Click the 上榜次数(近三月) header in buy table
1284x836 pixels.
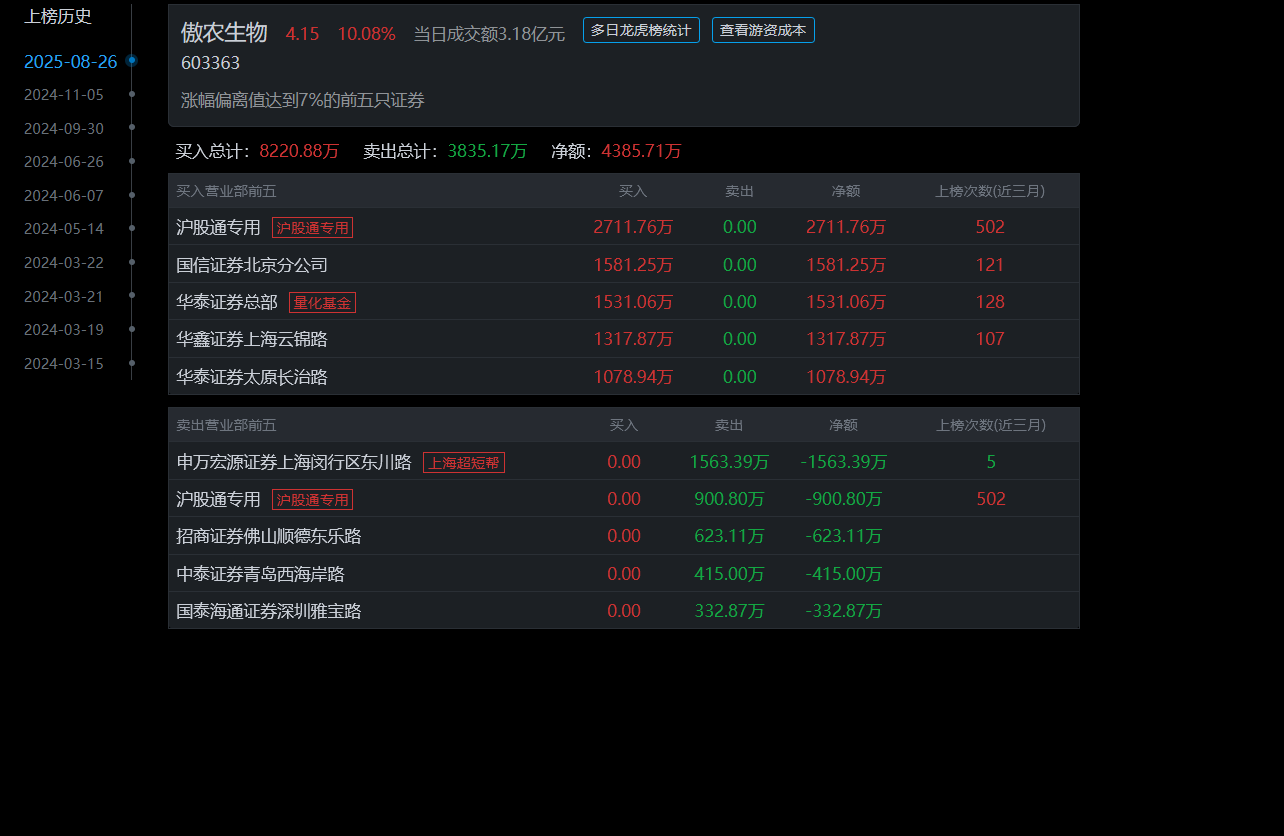pos(990,191)
